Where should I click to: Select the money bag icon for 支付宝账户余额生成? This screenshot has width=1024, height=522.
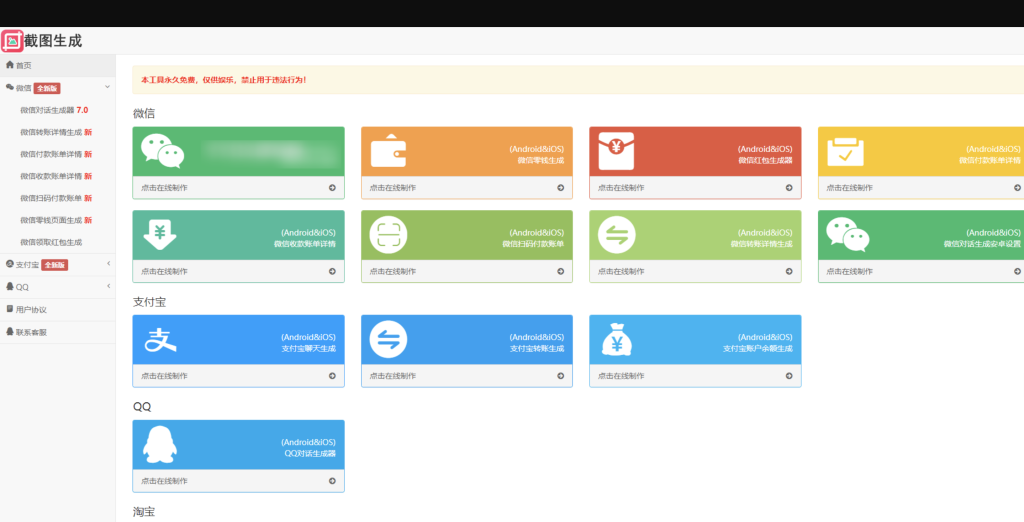tap(616, 341)
